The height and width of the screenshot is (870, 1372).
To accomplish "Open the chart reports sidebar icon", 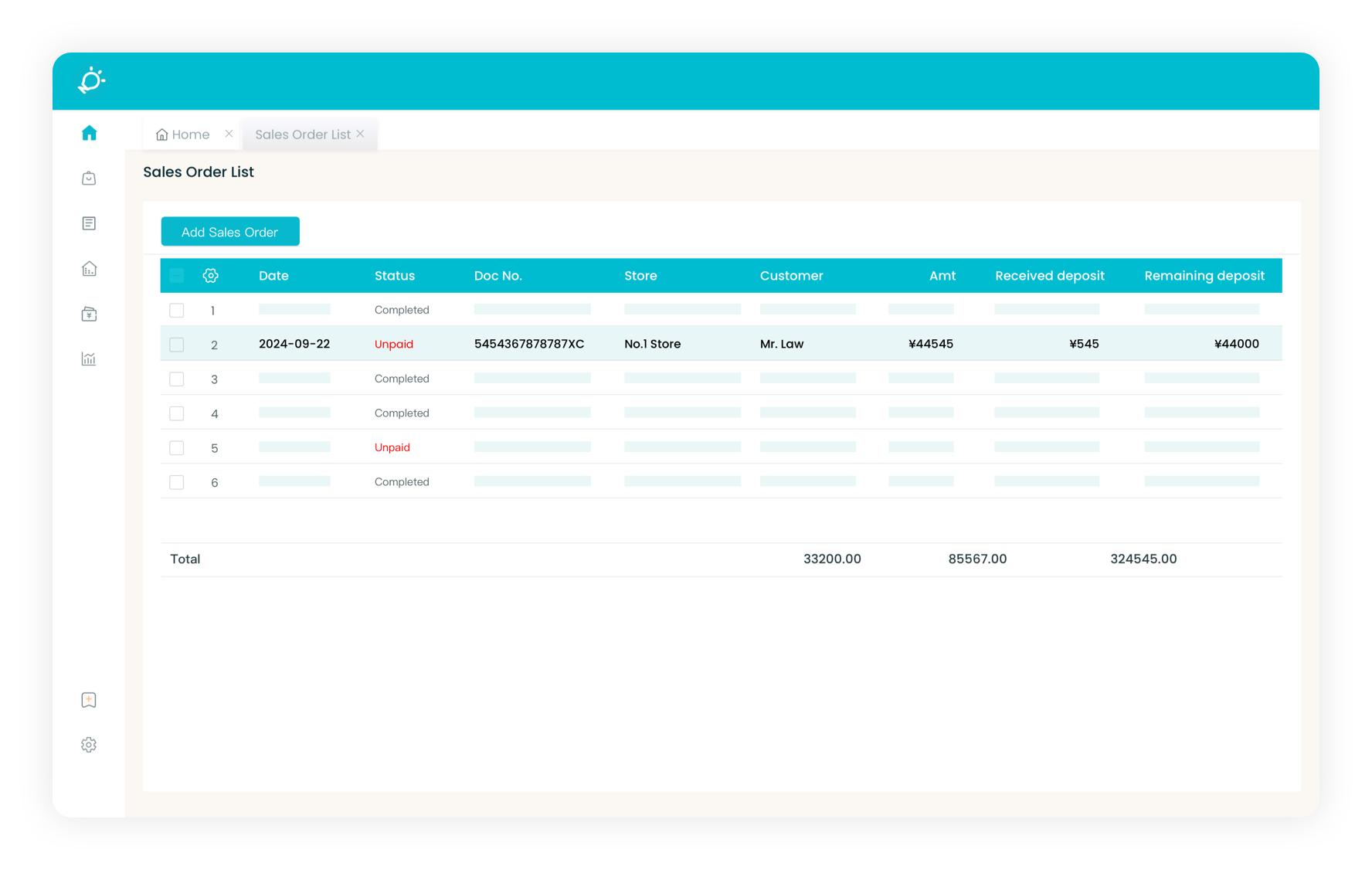I will 89,359.
